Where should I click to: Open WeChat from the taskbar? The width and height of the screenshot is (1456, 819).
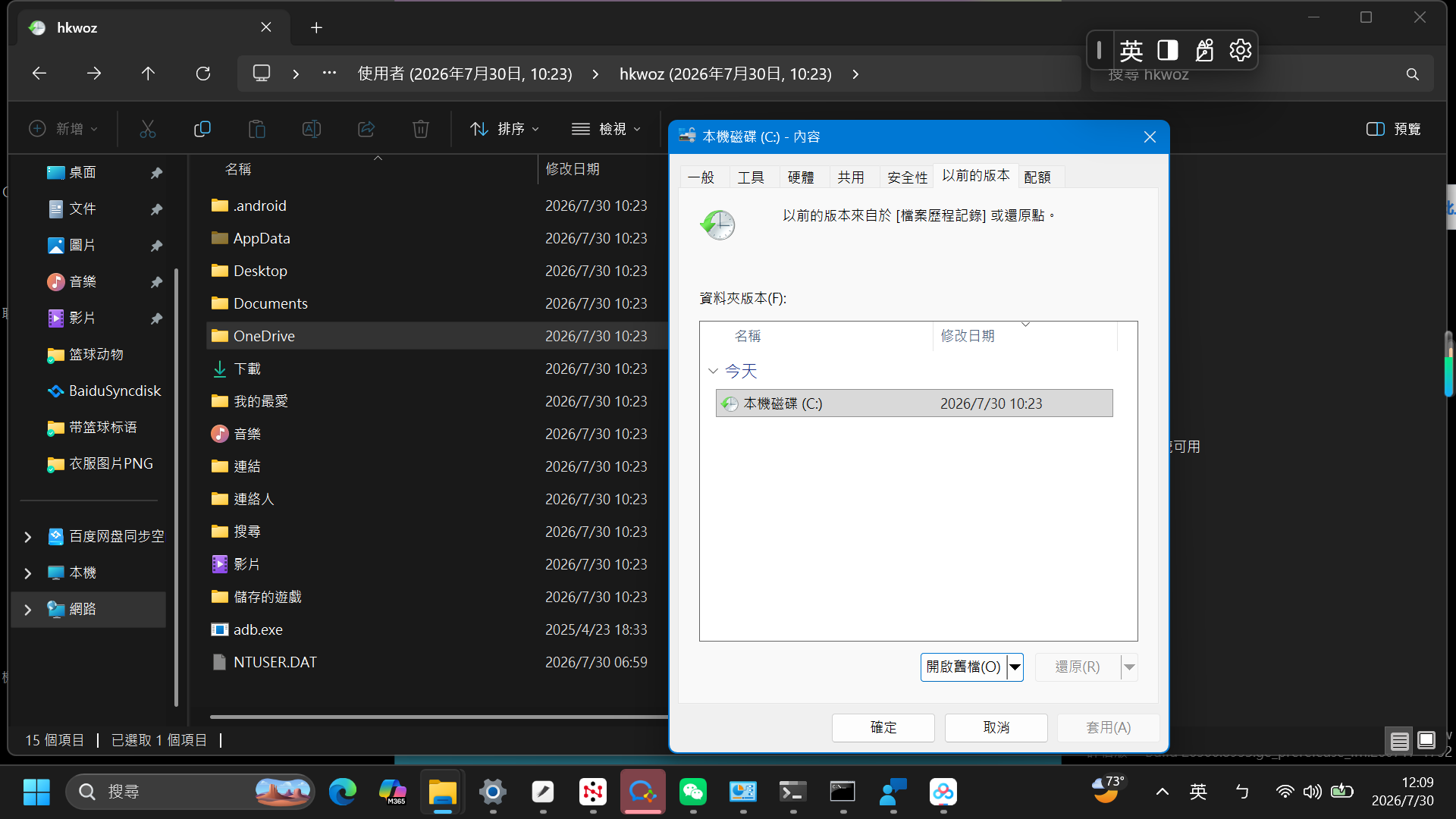693,792
